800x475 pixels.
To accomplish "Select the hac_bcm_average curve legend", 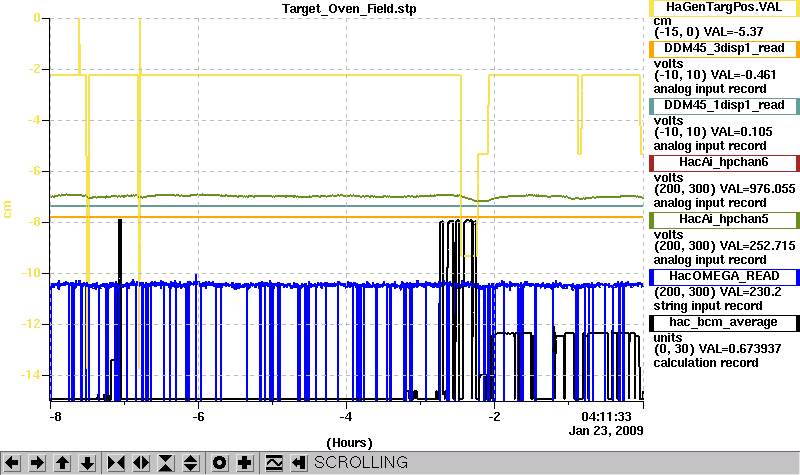I will [724, 322].
